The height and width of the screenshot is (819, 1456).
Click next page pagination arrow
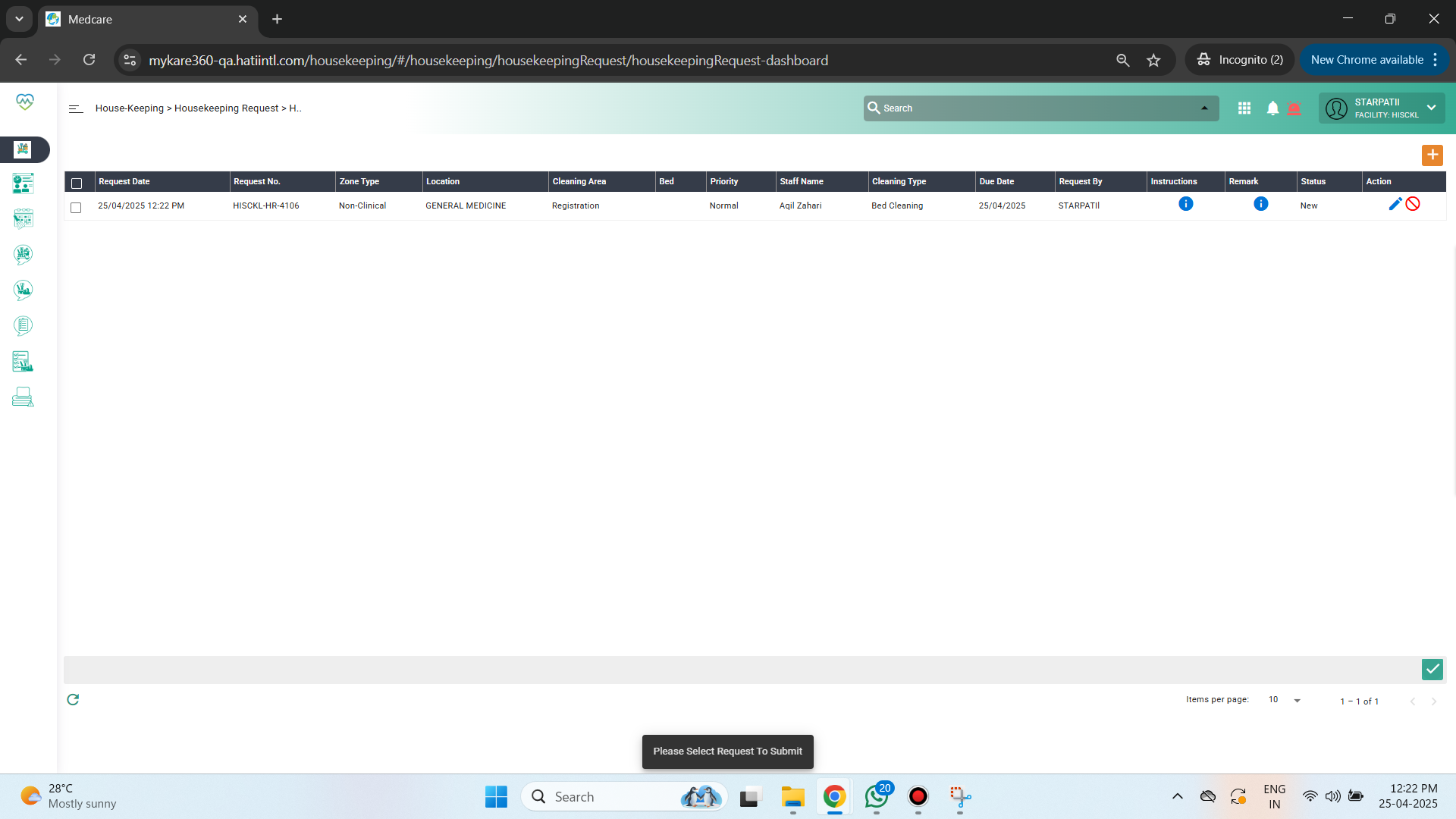[1433, 701]
